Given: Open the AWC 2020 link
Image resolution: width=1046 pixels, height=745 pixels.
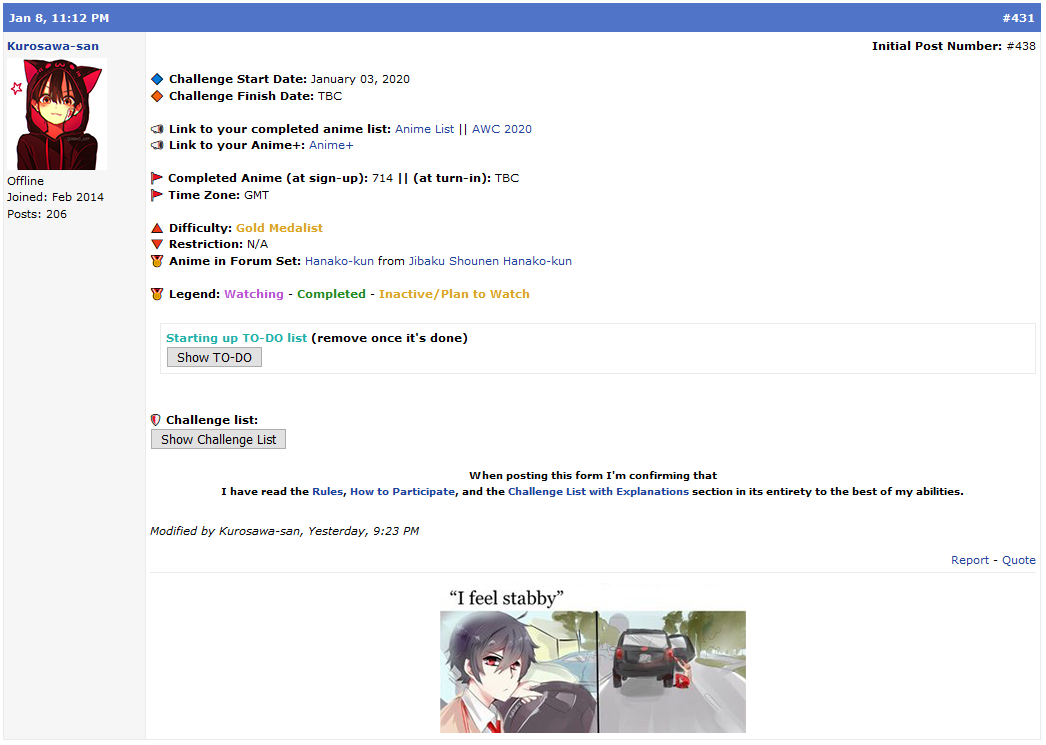Looking at the screenshot, I should pyautogui.click(x=502, y=129).
